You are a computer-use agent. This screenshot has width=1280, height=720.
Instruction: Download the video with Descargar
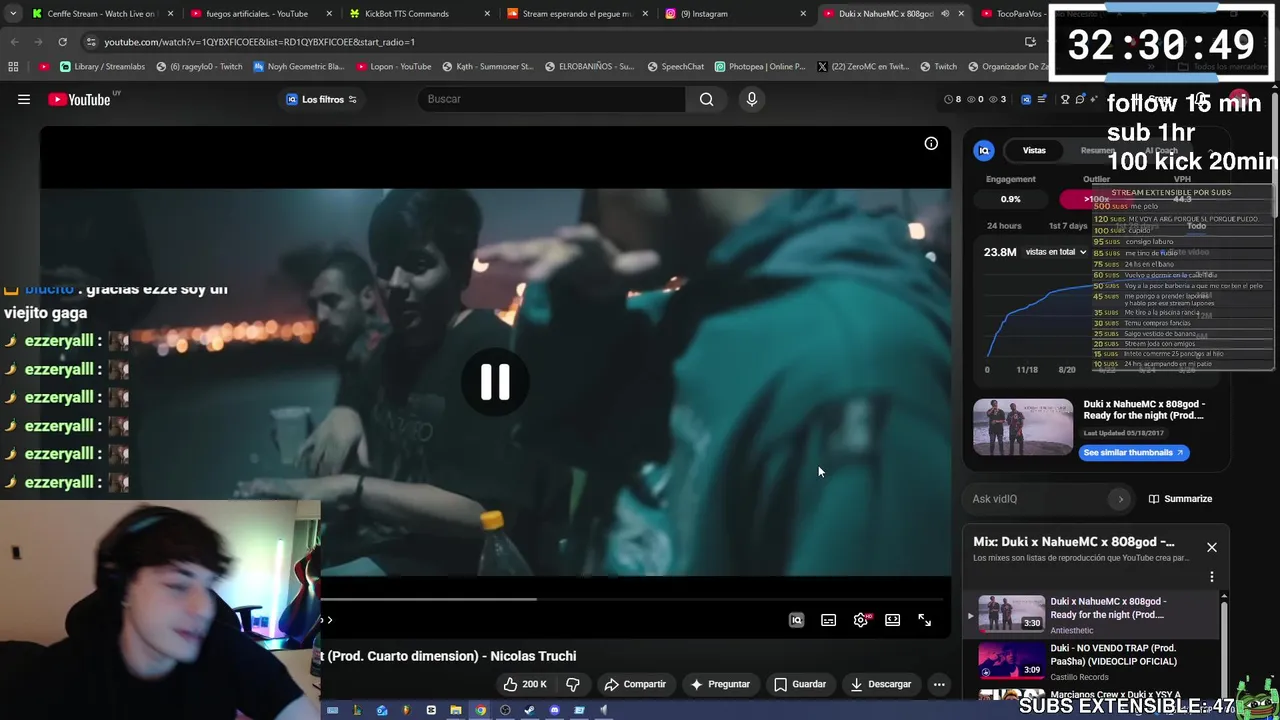click(881, 684)
